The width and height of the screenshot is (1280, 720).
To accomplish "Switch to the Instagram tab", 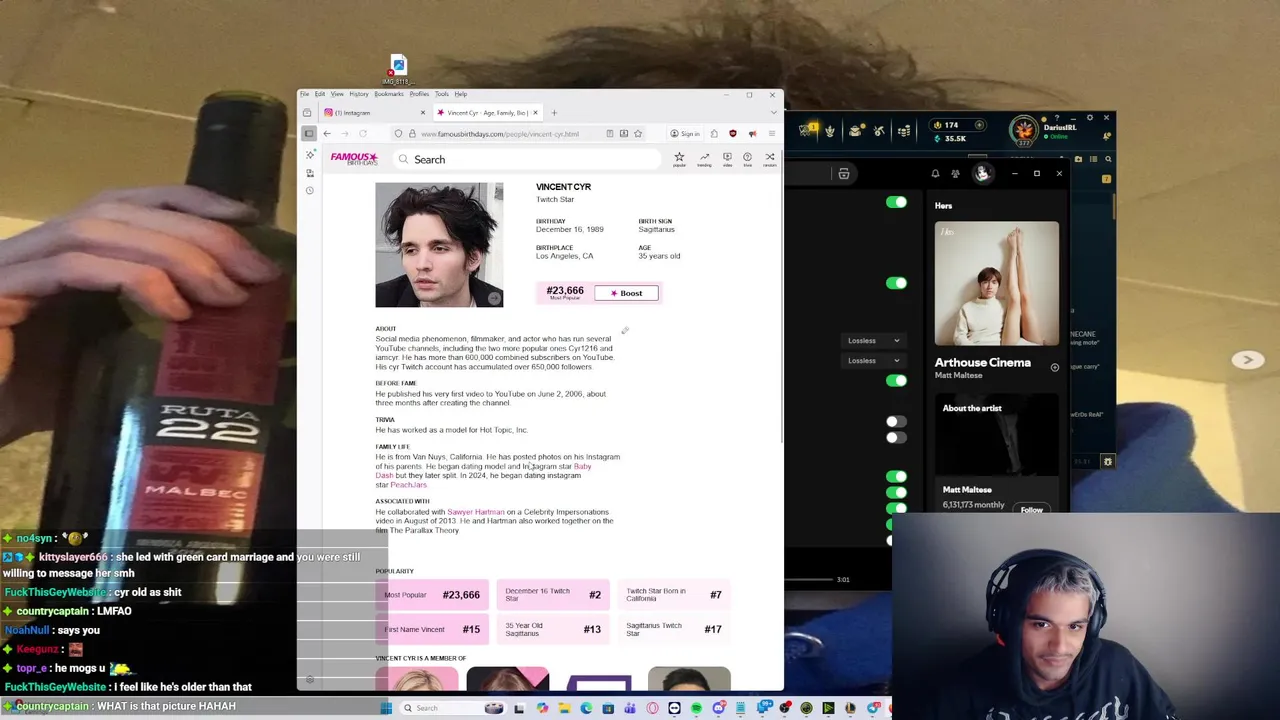I will coord(374,112).
